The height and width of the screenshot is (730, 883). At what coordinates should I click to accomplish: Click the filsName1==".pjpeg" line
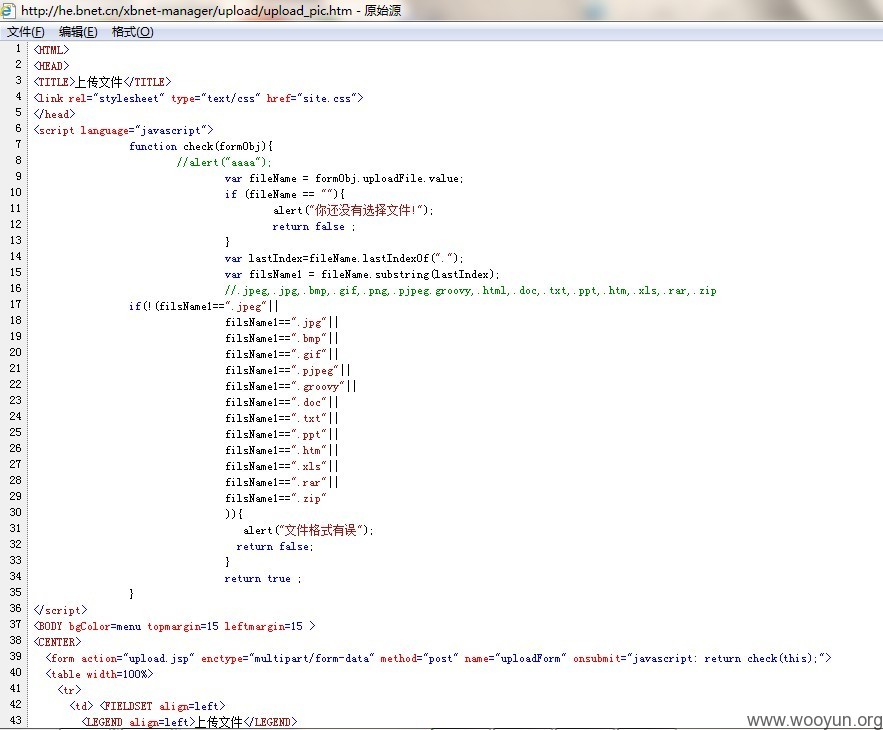click(287, 370)
